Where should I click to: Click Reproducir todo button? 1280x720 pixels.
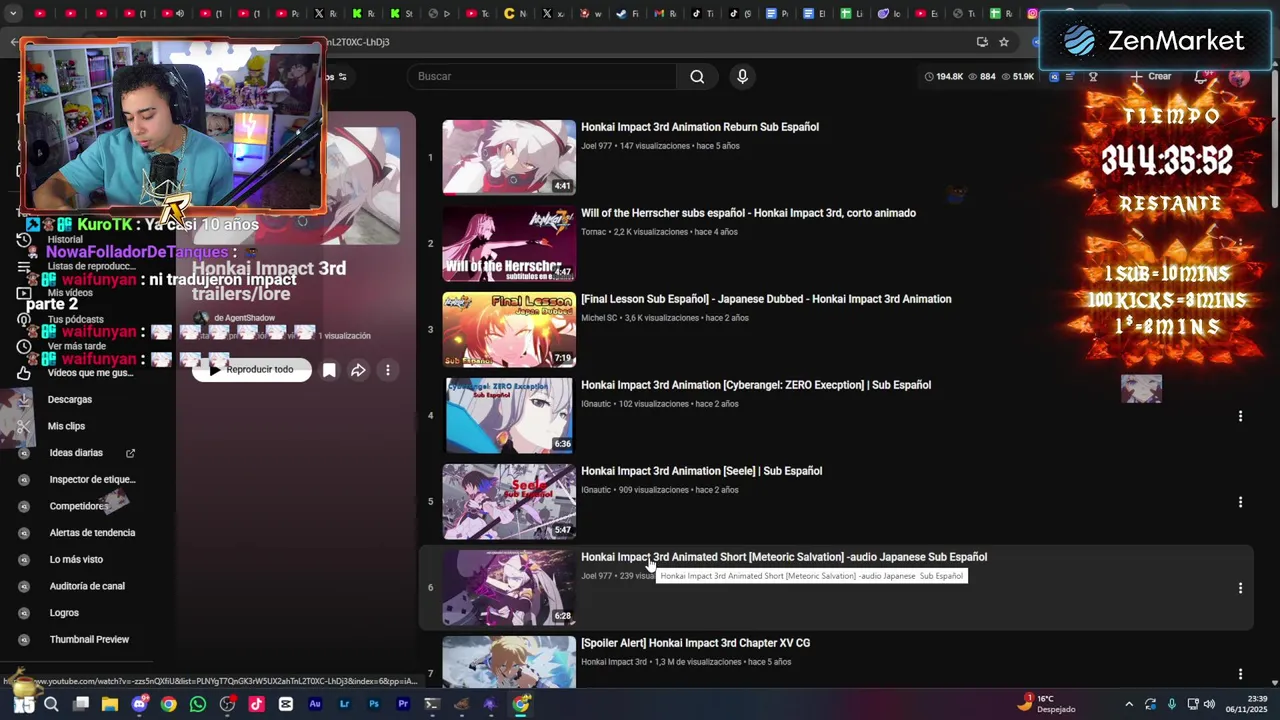tap(252, 370)
